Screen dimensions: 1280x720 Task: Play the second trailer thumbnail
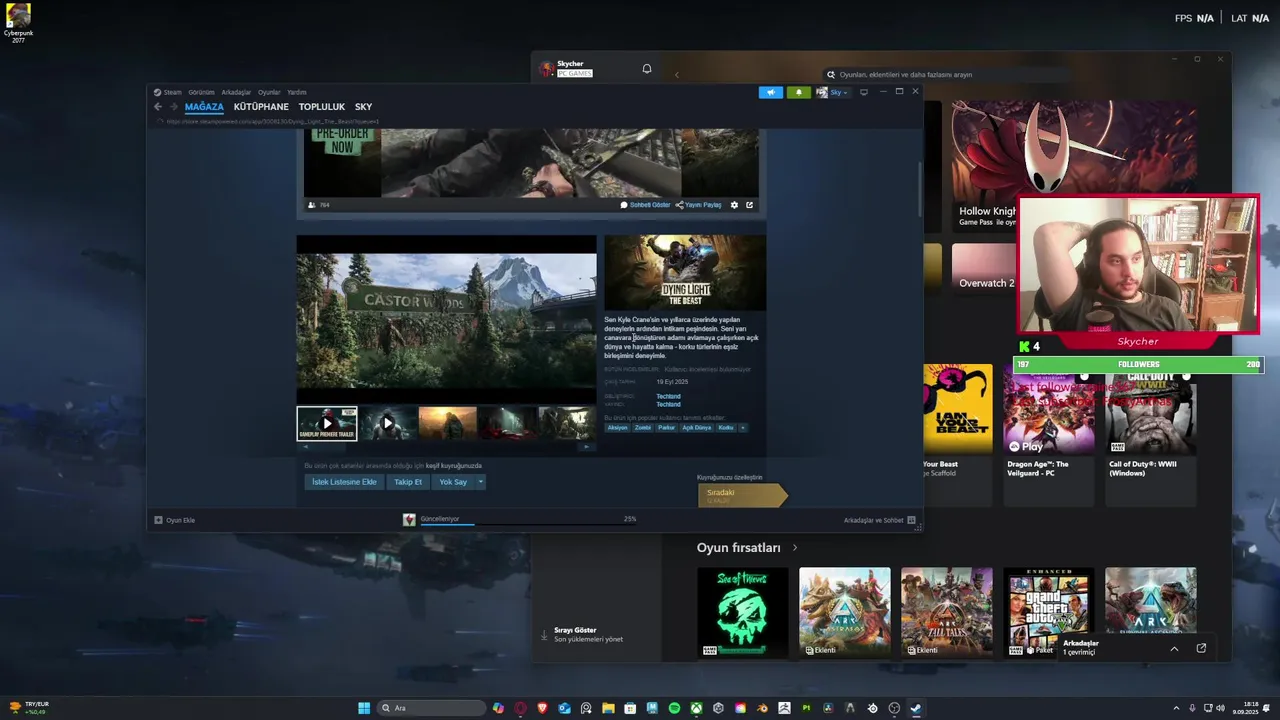(388, 423)
